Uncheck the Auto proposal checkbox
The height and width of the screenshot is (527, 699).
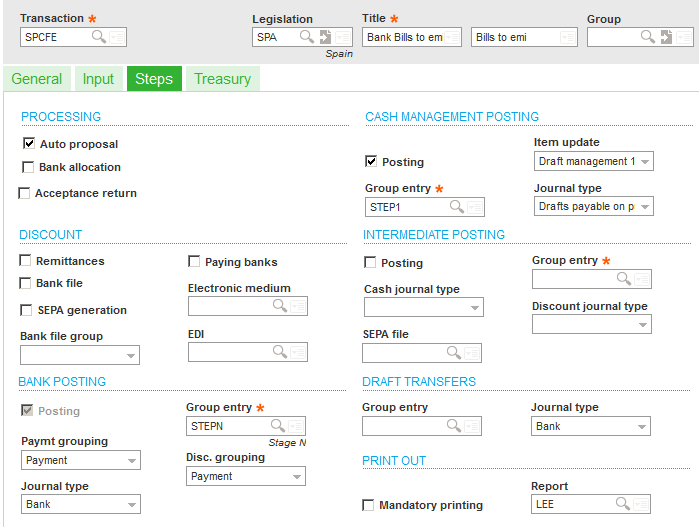(x=29, y=144)
